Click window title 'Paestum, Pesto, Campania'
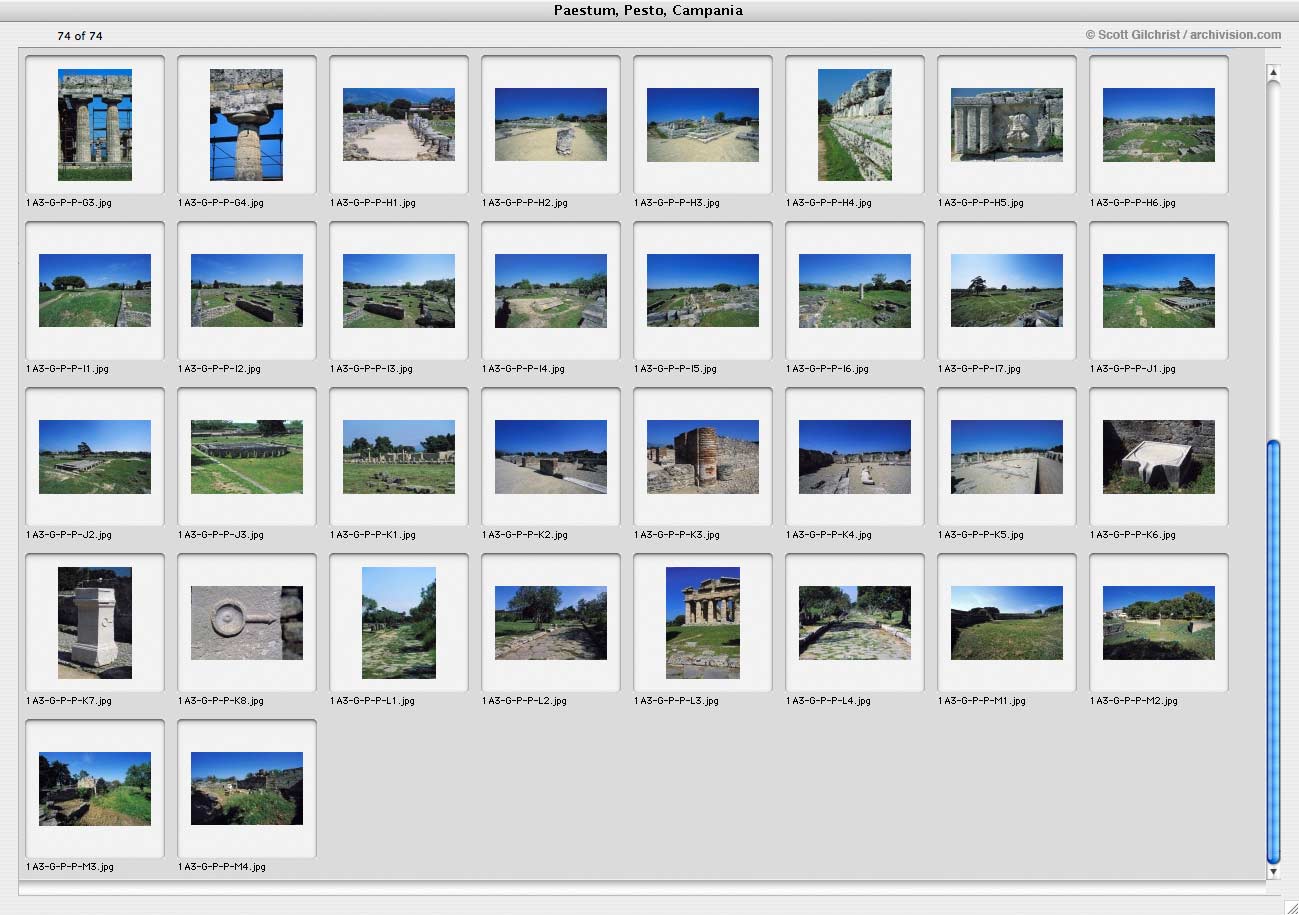This screenshot has height=915, width=1299. point(648,11)
